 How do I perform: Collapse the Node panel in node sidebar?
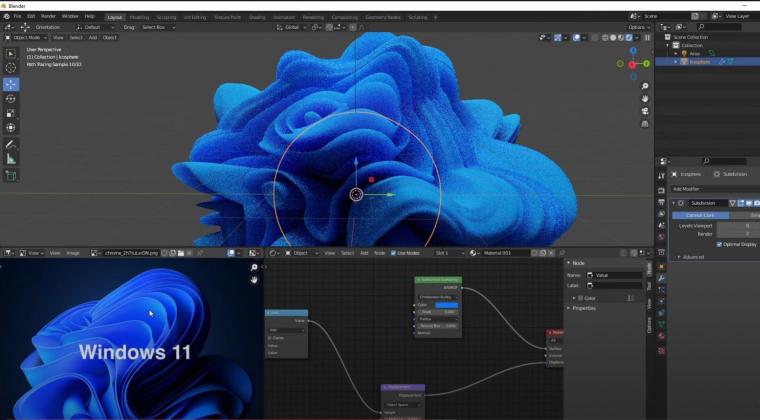coord(577,263)
